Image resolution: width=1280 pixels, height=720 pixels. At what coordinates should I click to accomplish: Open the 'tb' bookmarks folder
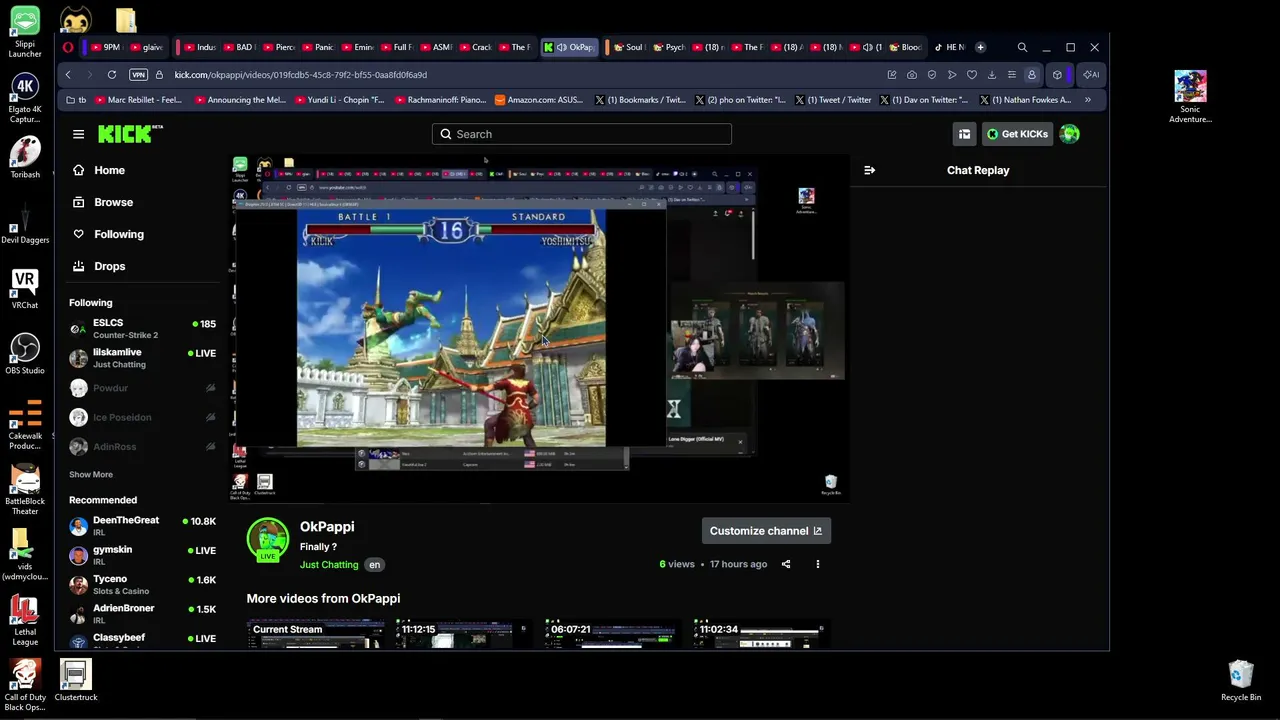coord(76,100)
